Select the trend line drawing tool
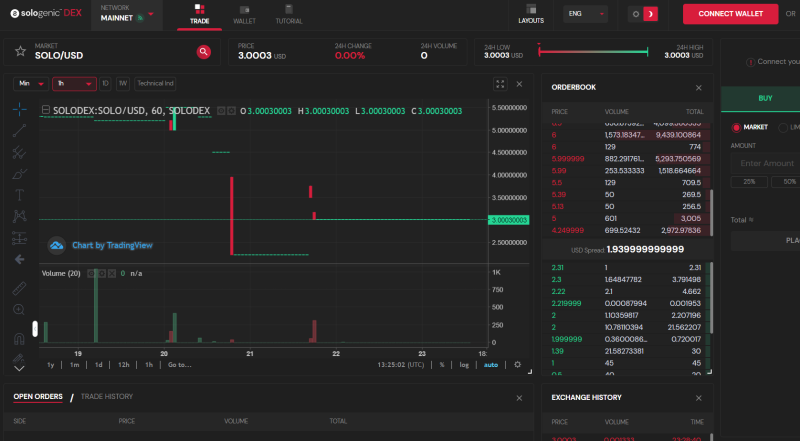Viewport: 800px width, 441px height. pyautogui.click(x=19, y=130)
